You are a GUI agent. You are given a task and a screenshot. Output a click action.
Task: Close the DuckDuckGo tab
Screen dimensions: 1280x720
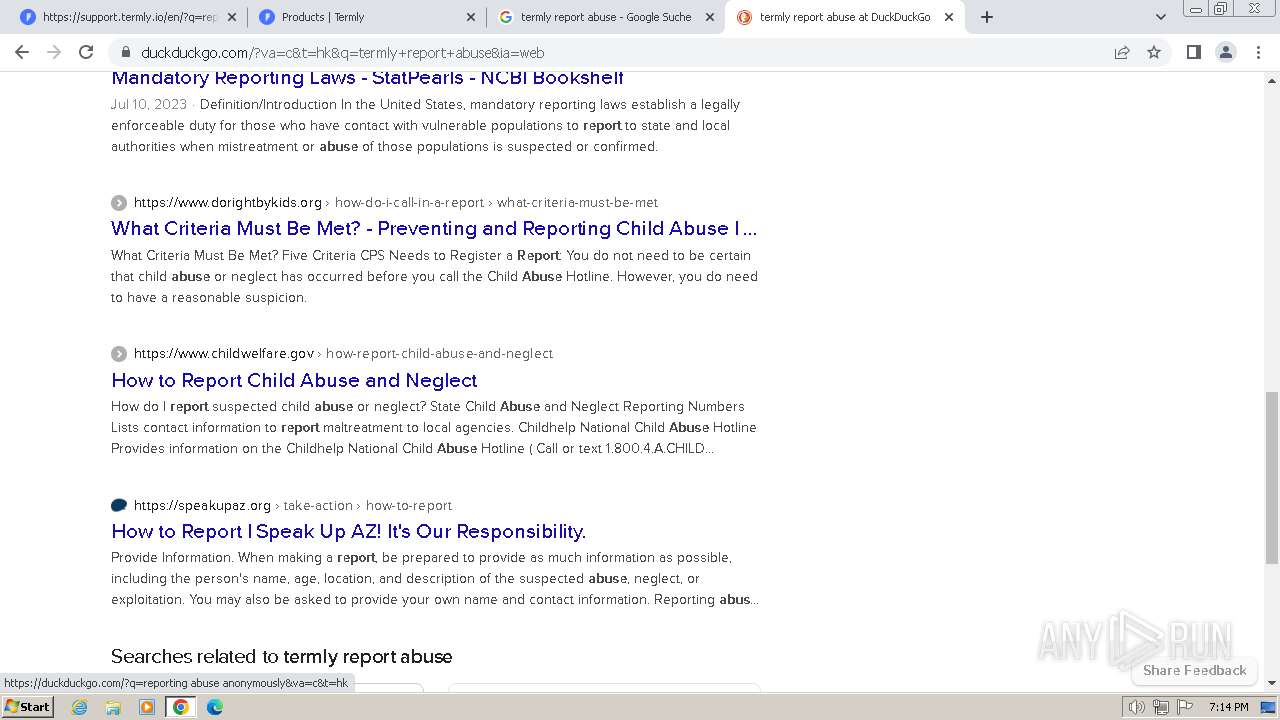[x=949, y=17]
